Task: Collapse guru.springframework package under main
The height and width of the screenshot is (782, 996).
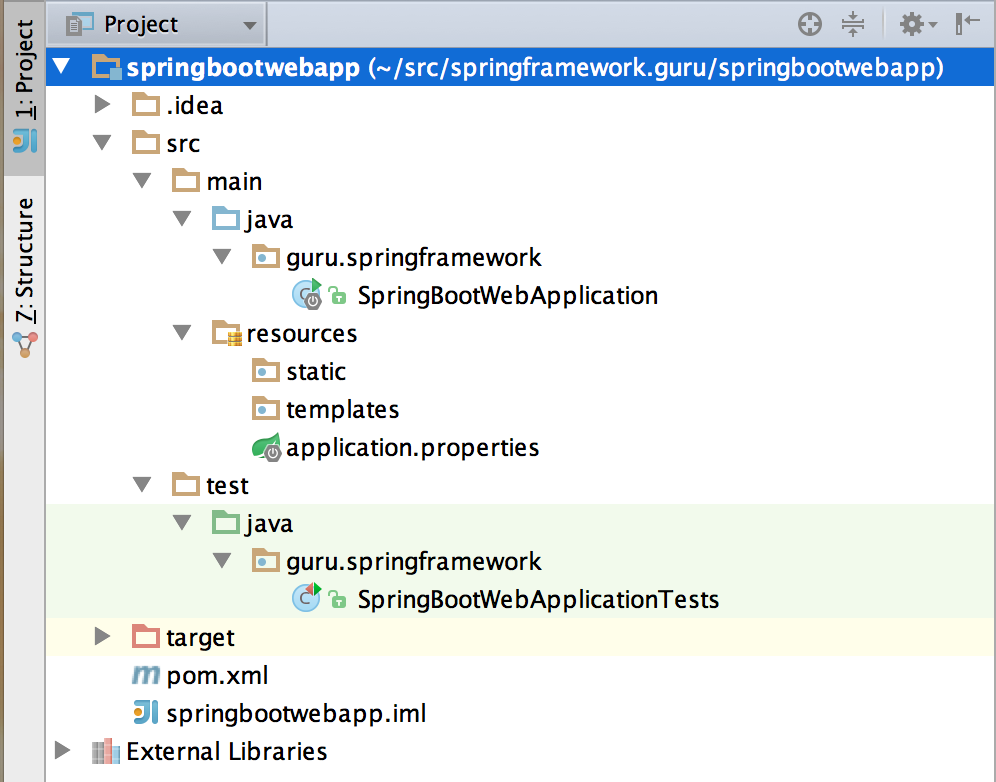Action: 222,257
